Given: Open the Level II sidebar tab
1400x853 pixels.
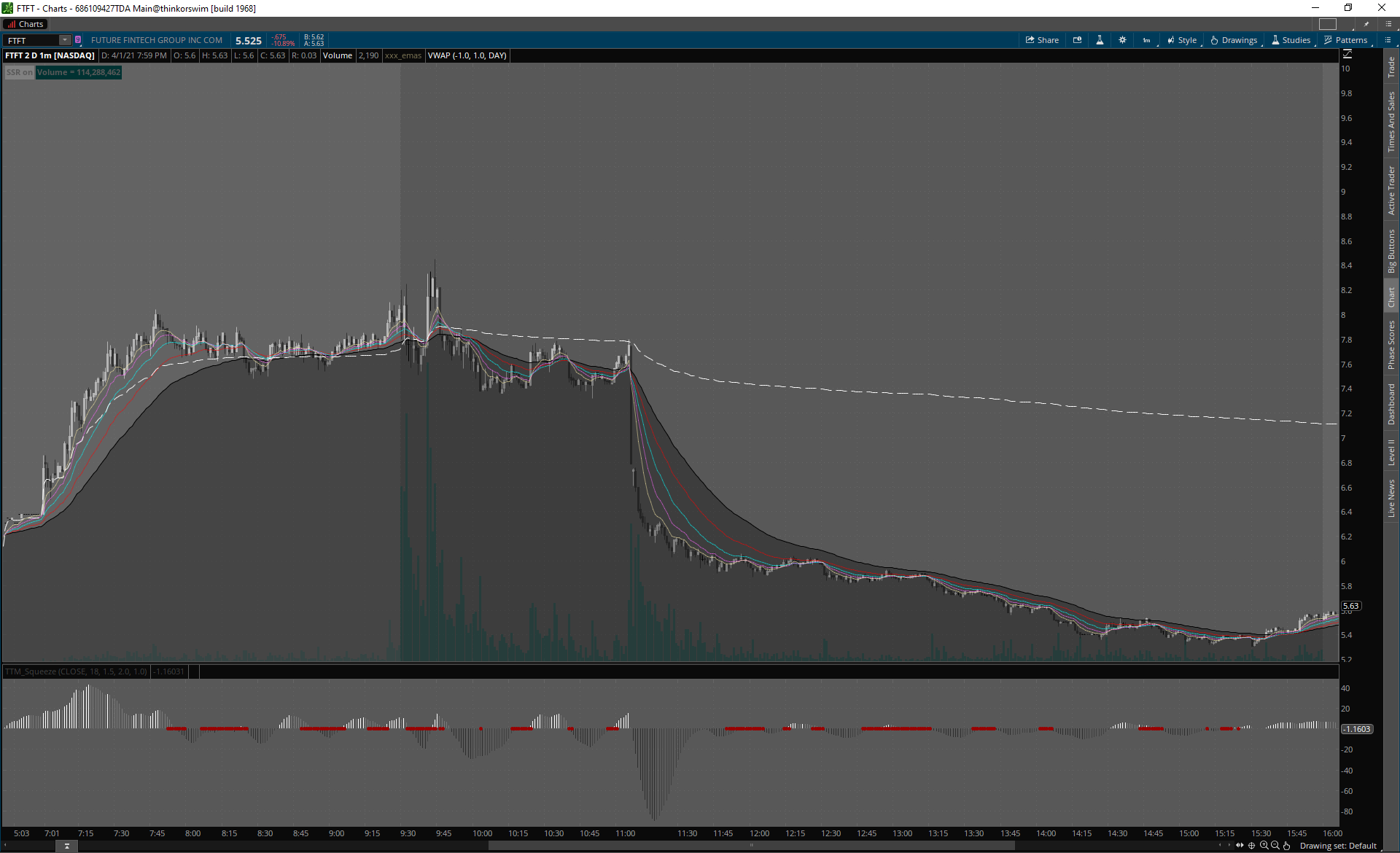Looking at the screenshot, I should click(1391, 452).
